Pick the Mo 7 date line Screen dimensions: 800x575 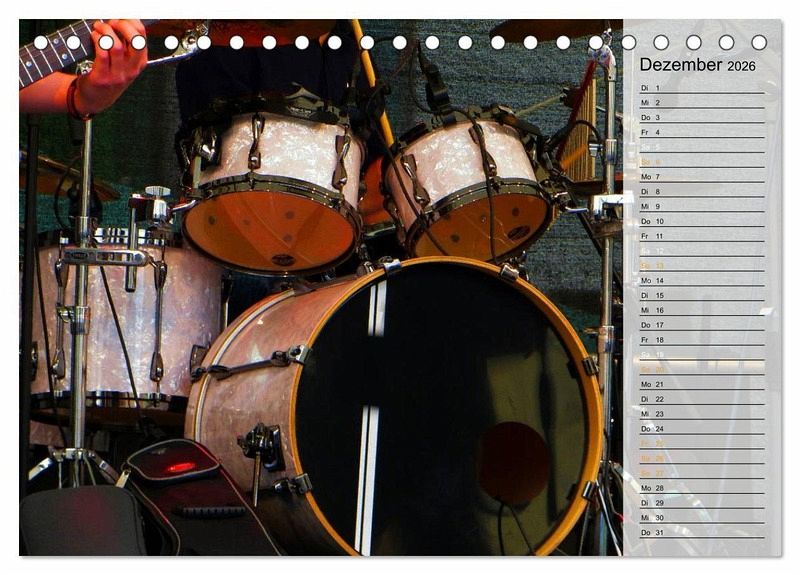click(x=700, y=177)
